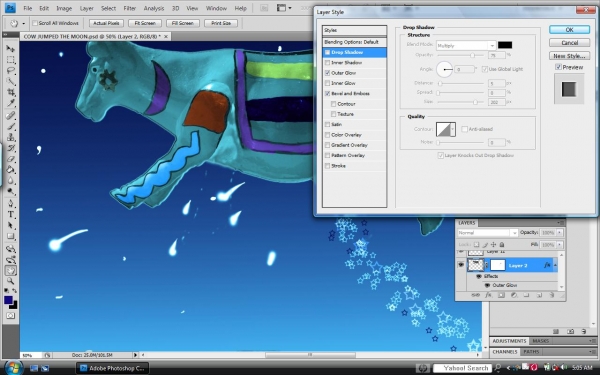Enable the Color Overlay checkbox
This screenshot has width=600, height=375.
(x=328, y=135)
